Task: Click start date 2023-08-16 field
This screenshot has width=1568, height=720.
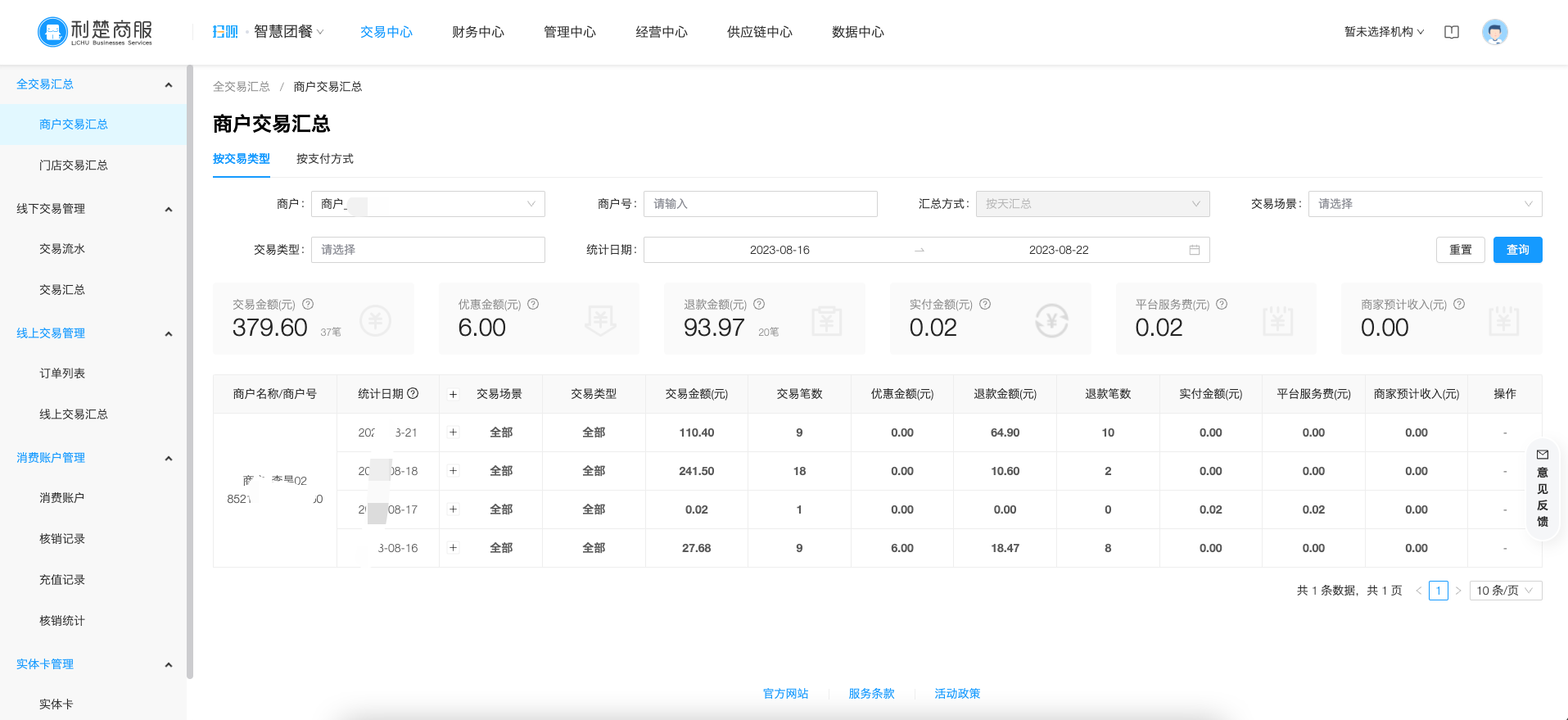Action: [779, 250]
